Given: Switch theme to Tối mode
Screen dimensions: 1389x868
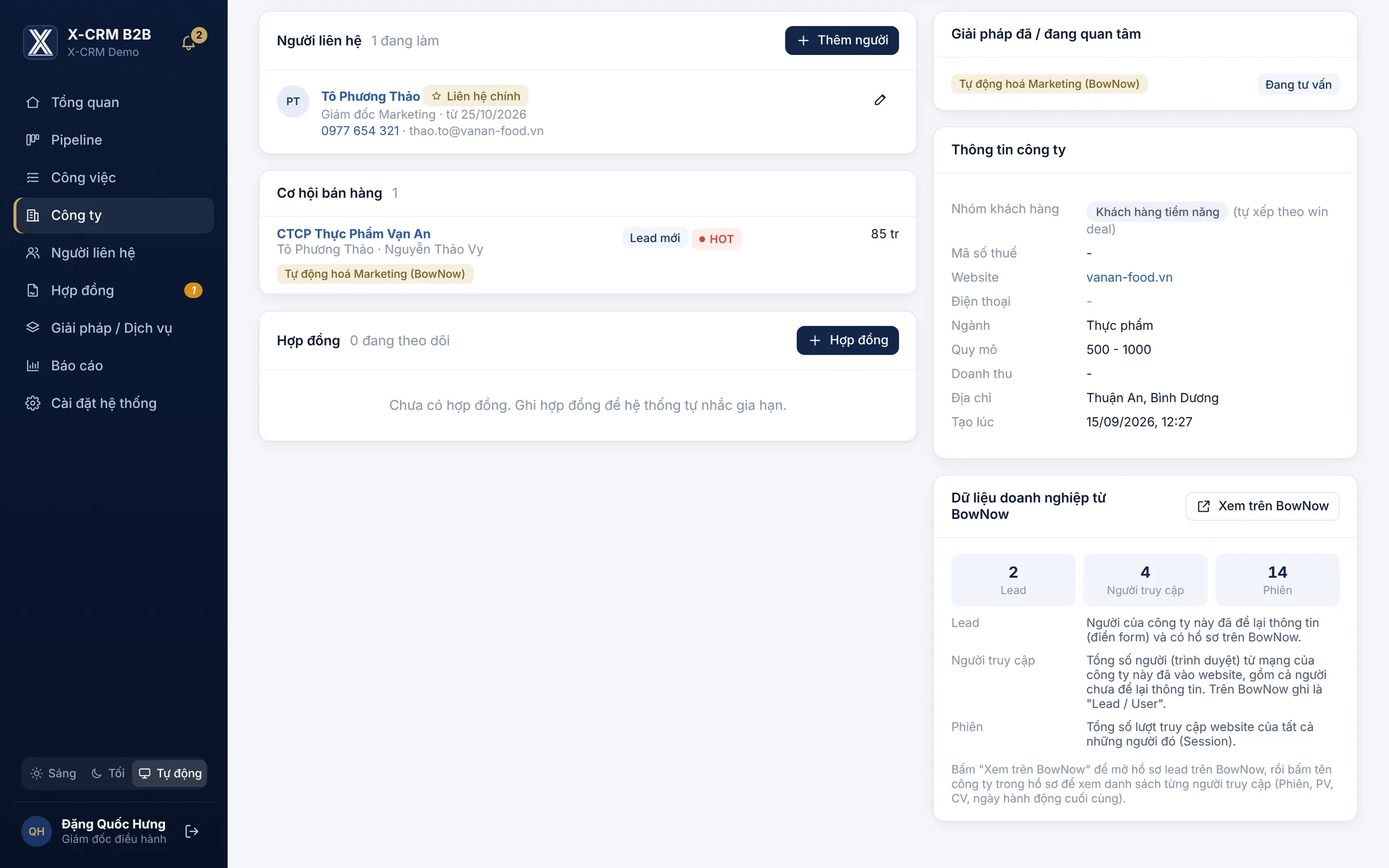Looking at the screenshot, I should pyautogui.click(x=108, y=774).
